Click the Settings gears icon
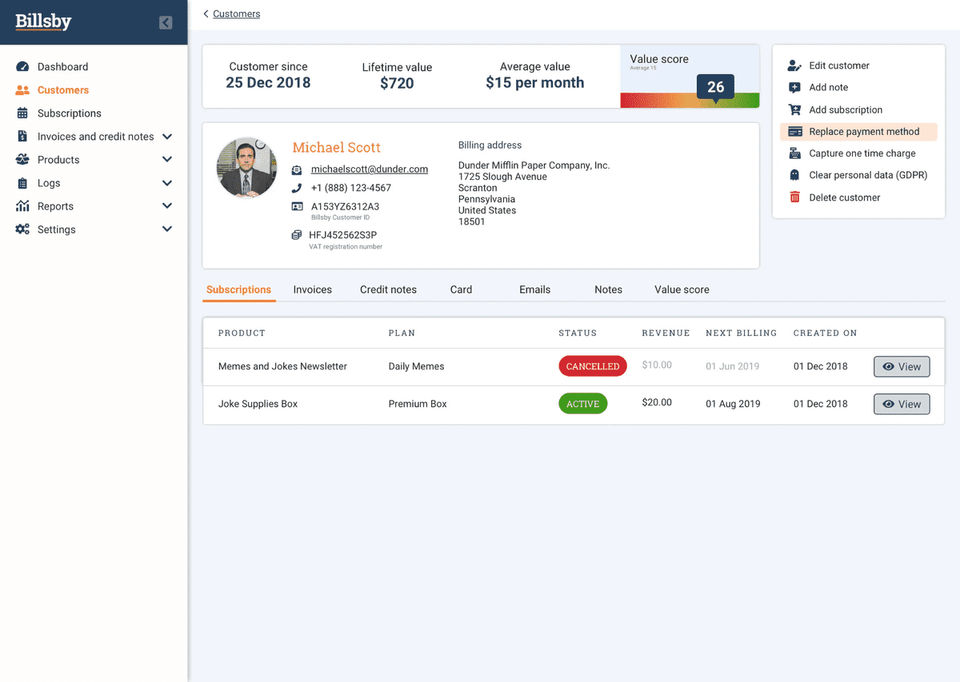The image size is (960, 682). pyautogui.click(x=22, y=229)
